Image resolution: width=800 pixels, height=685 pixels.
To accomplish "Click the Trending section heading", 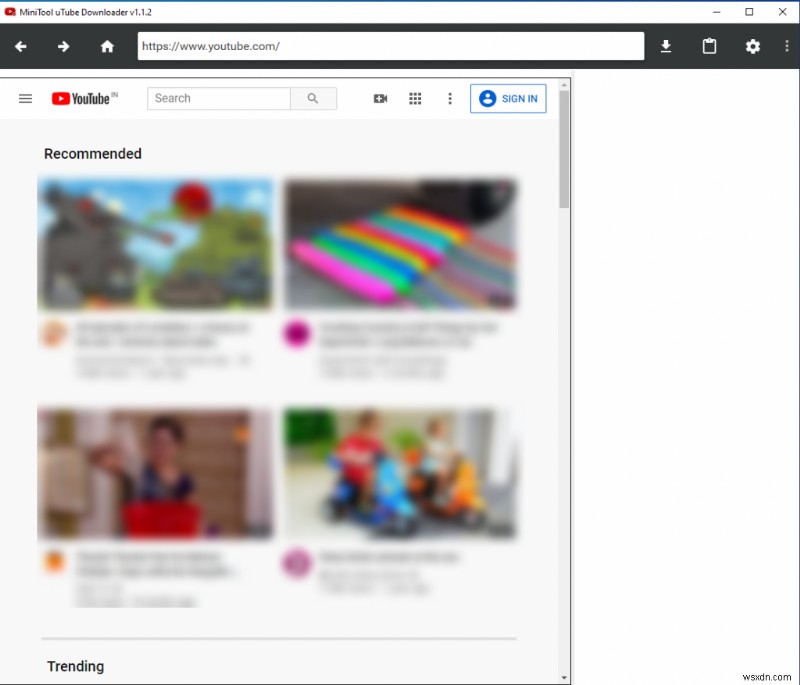I will tap(75, 666).
